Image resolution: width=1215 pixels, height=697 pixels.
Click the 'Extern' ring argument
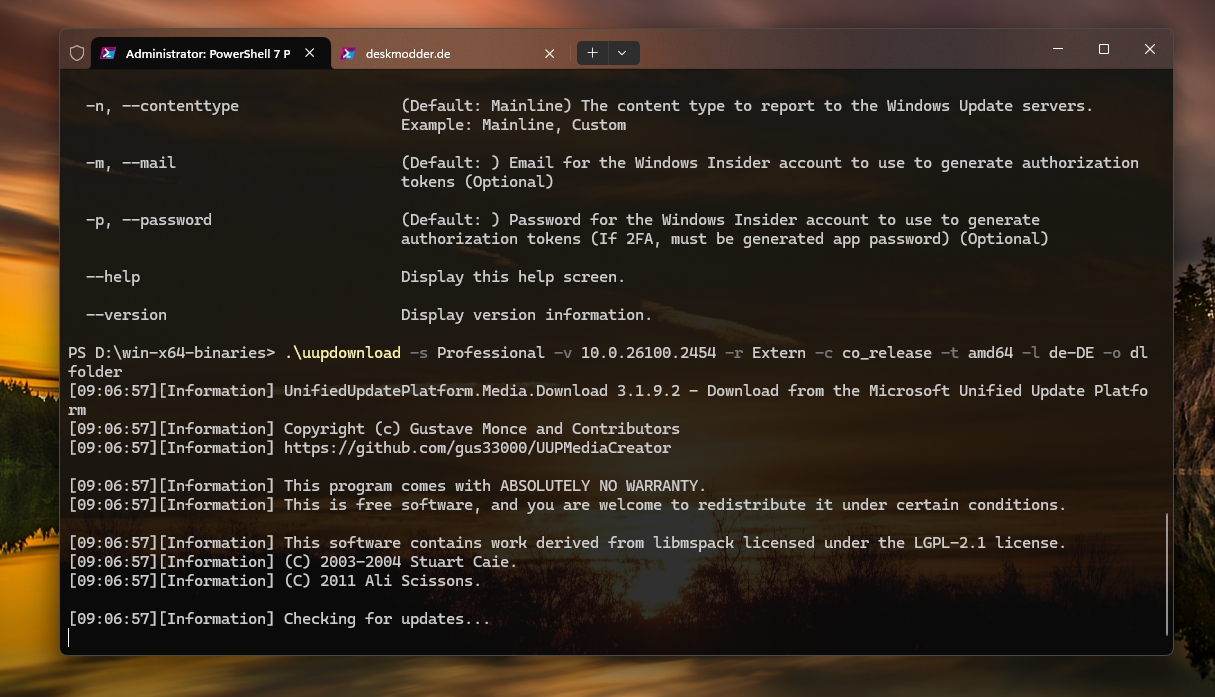pos(779,353)
